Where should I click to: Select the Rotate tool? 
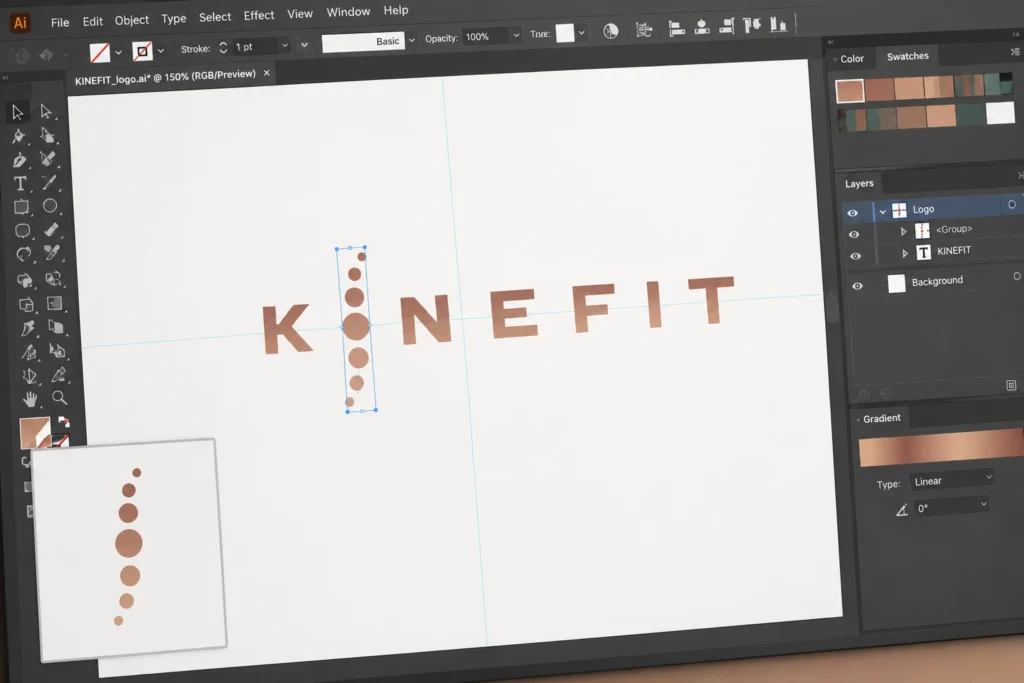pos(24,255)
